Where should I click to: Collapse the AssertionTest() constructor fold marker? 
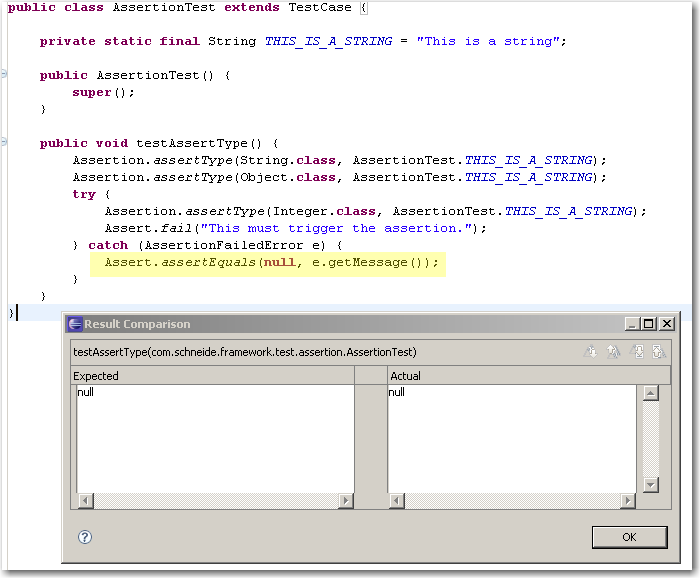tap(4, 75)
